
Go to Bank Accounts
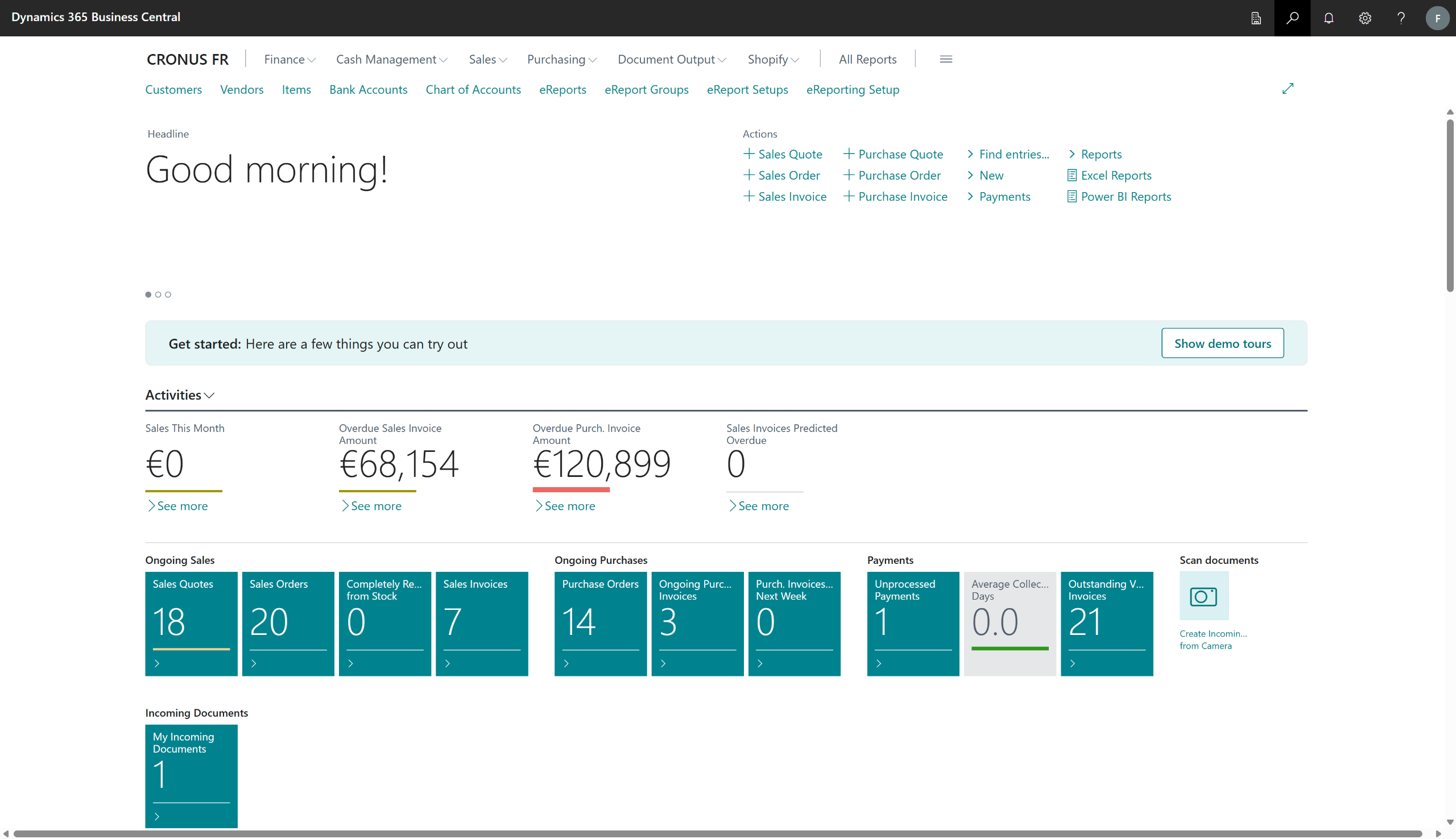(369, 89)
